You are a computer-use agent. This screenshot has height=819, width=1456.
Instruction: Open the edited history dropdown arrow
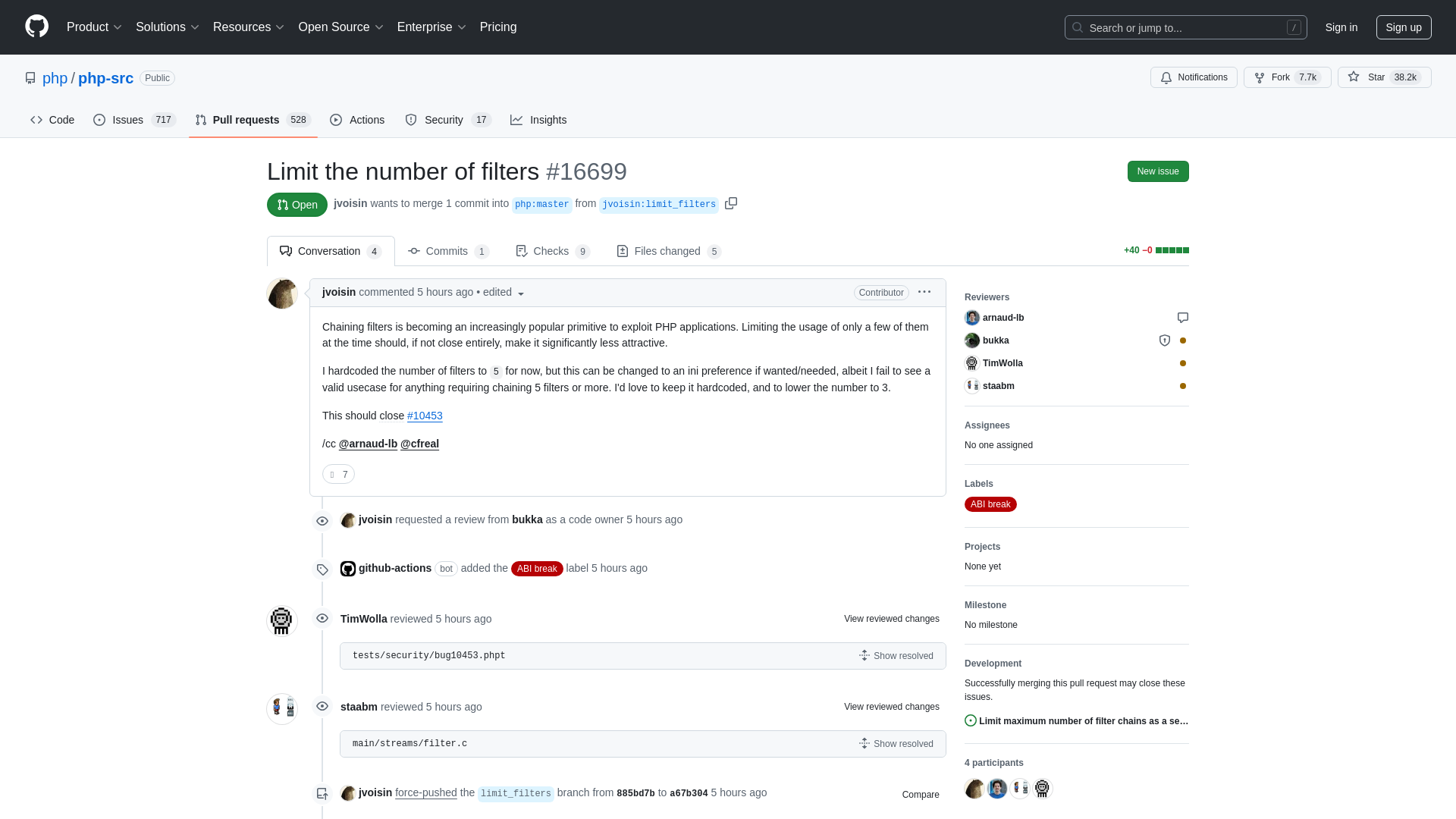(x=521, y=293)
